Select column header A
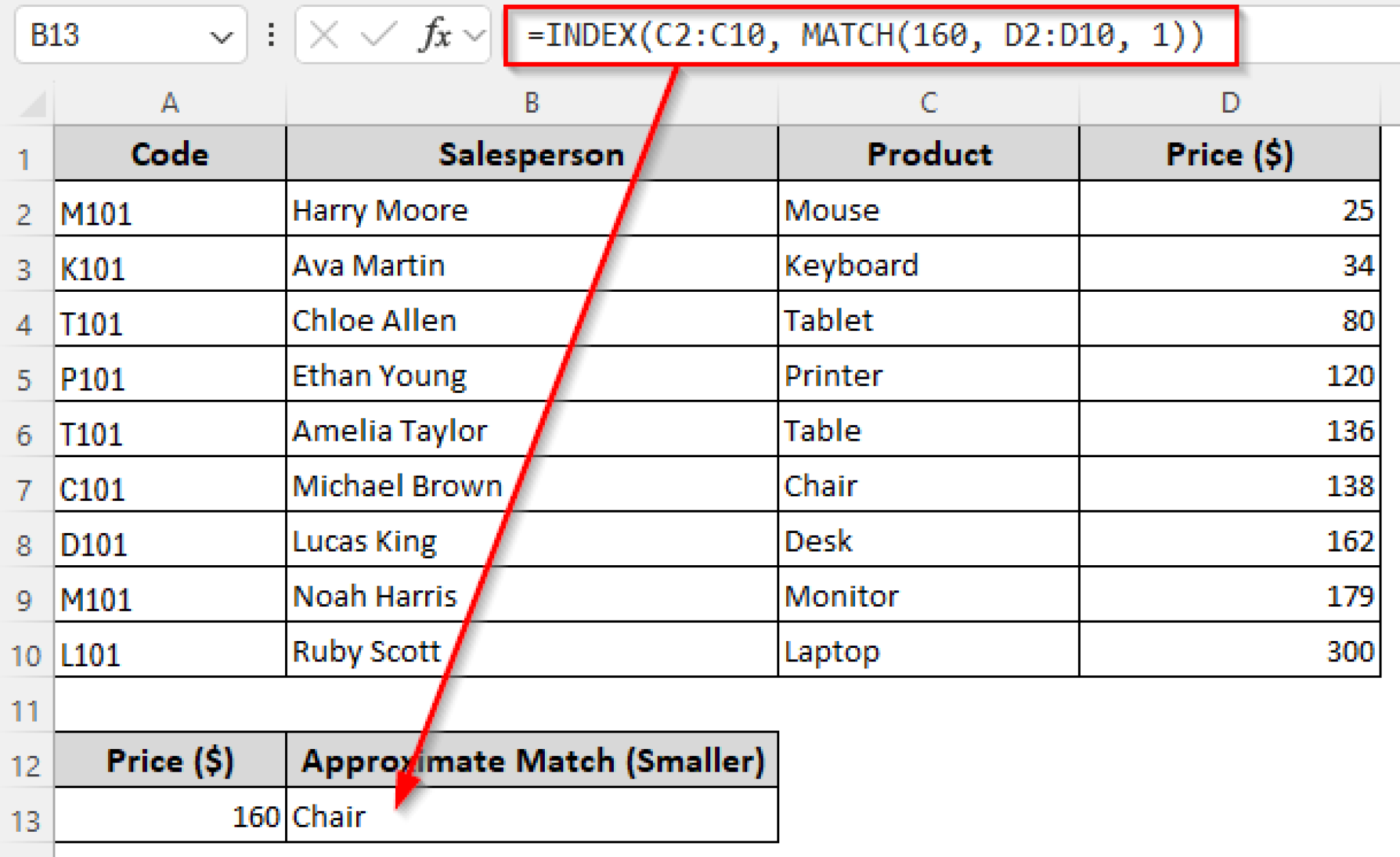This screenshot has width=1400, height=857. (x=169, y=104)
